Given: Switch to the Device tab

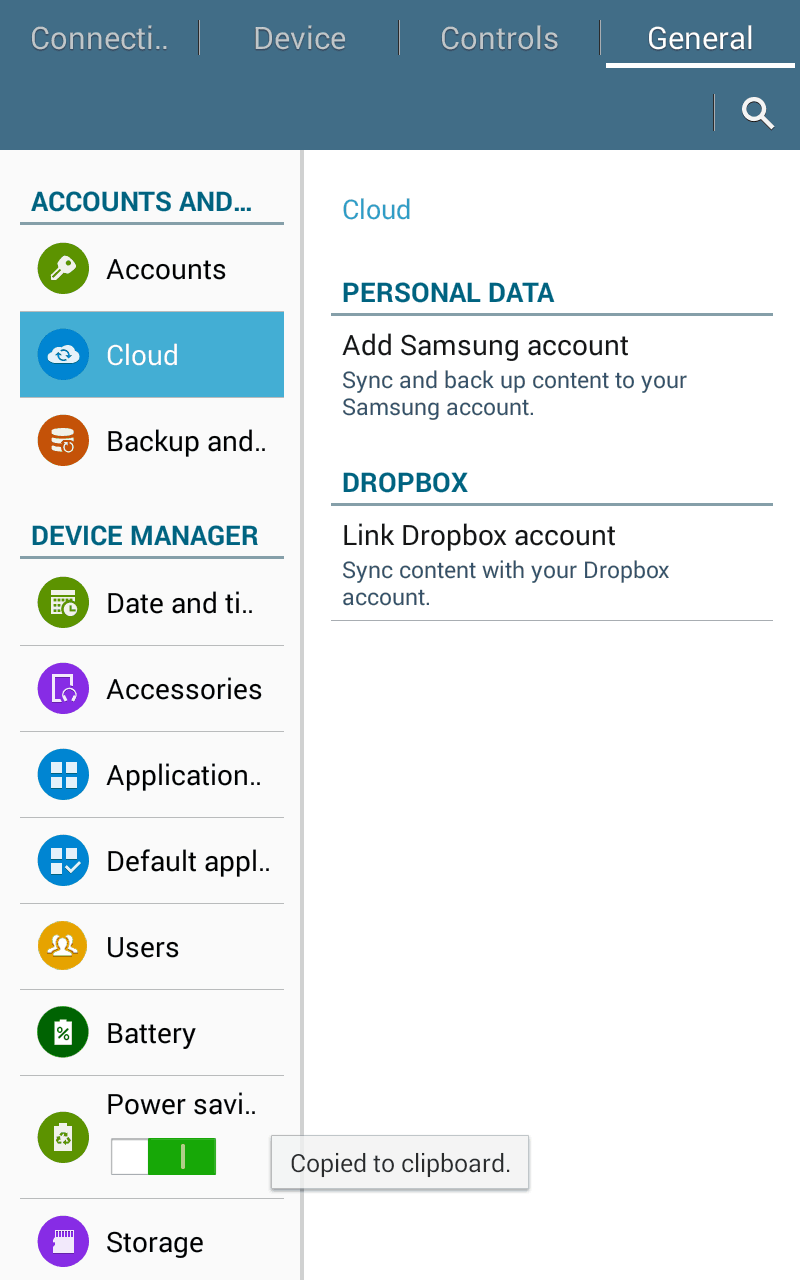Looking at the screenshot, I should click(x=299, y=39).
